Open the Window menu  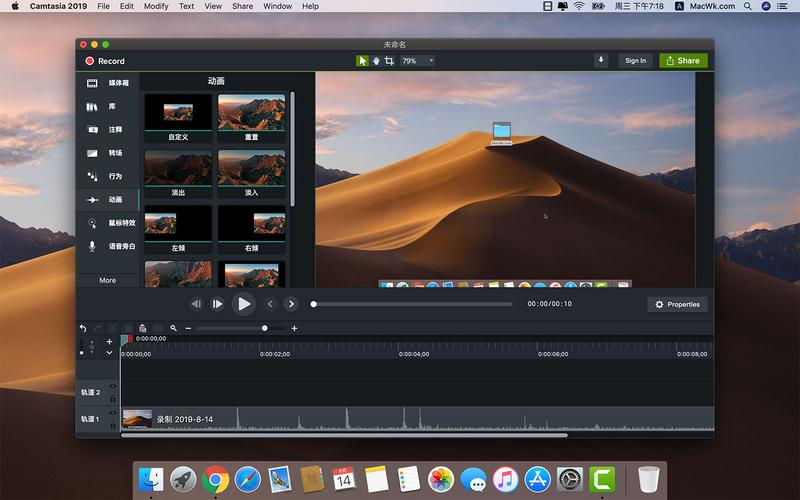coord(278,6)
